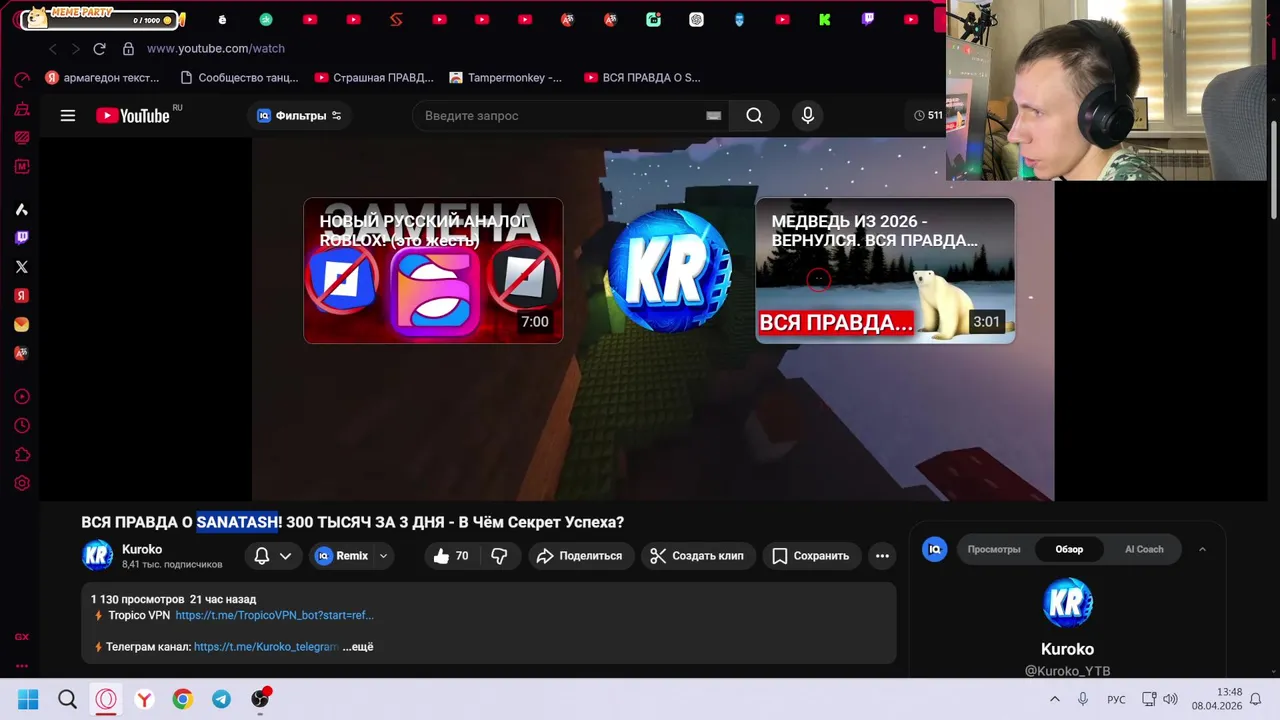The image size is (1280, 720).
Task: Open the Медведь из 2026 end-screen video
Action: (x=885, y=271)
